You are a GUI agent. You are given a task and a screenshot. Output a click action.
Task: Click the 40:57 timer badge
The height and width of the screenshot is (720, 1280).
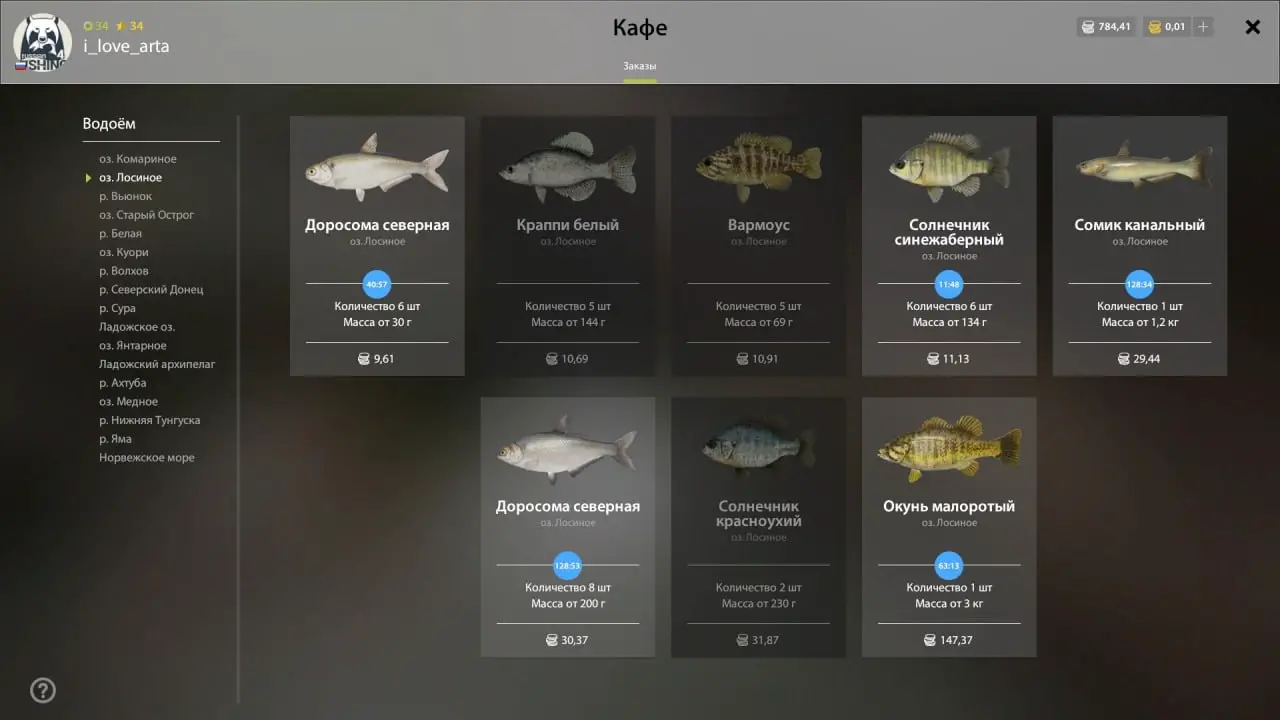[377, 284]
